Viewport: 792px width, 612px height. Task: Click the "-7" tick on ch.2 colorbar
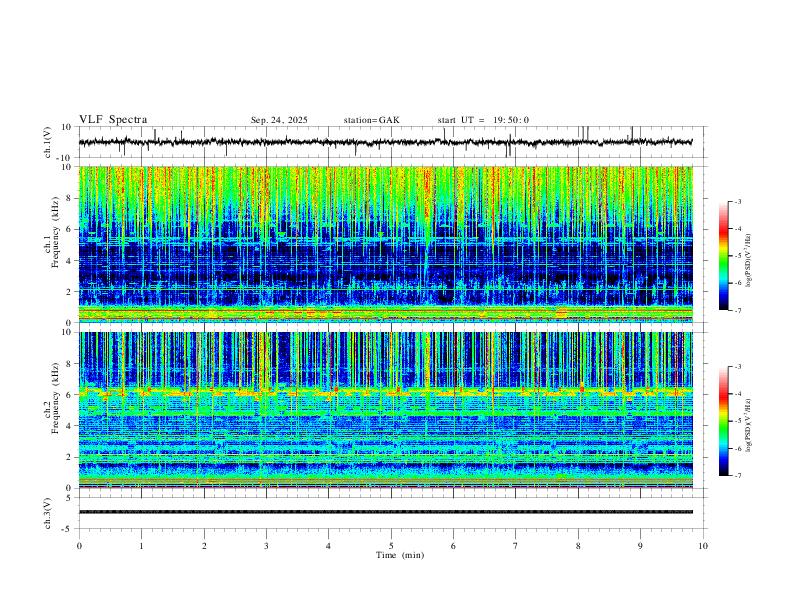click(737, 476)
